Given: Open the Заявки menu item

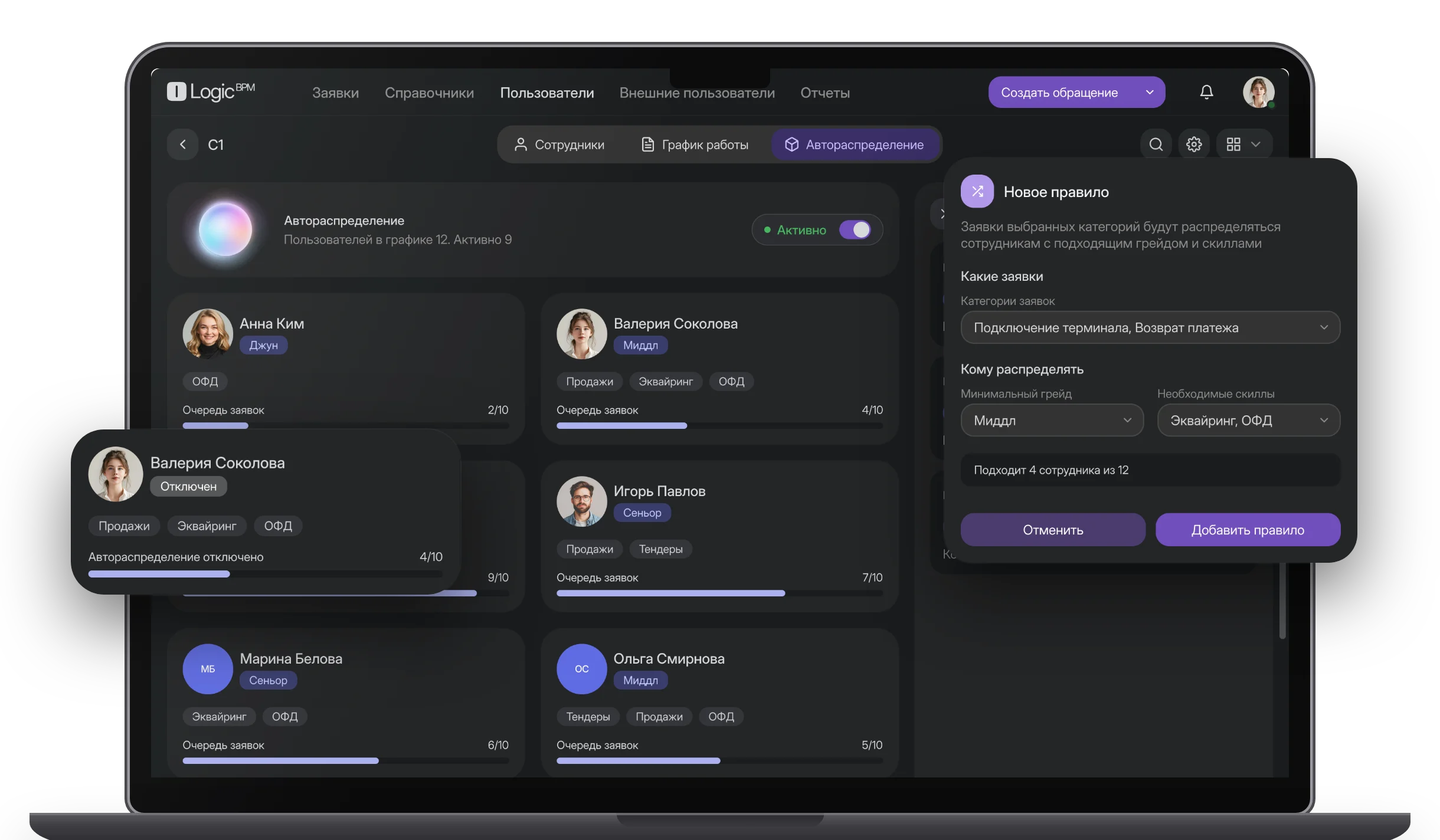Looking at the screenshot, I should [x=335, y=93].
